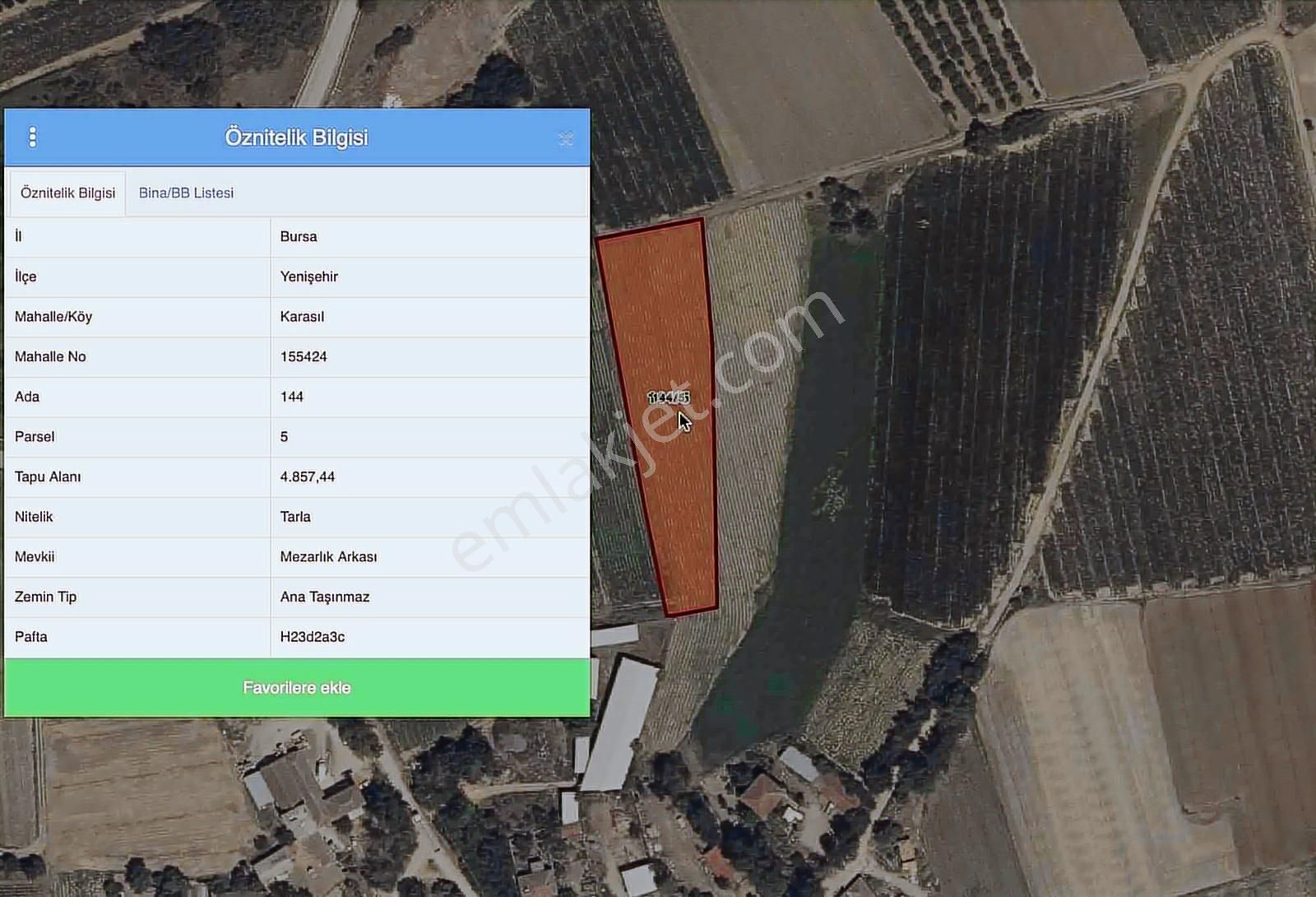Select the Karasıl Mahalle/Köy value
Screen dimensions: 1316x897
click(302, 317)
